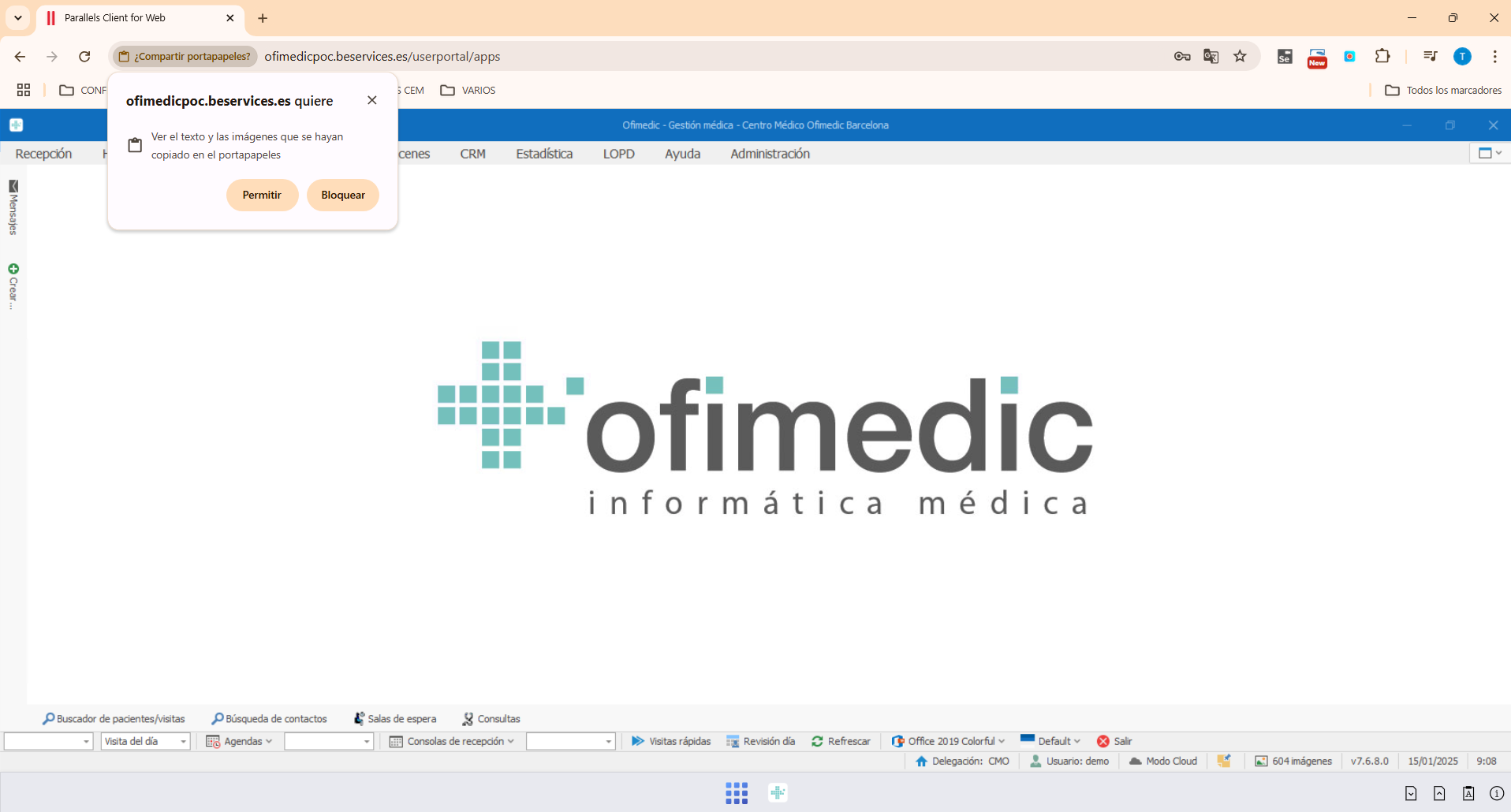Click the Parallels clipboard icon
The image size is (1511, 812).
pos(1468,793)
